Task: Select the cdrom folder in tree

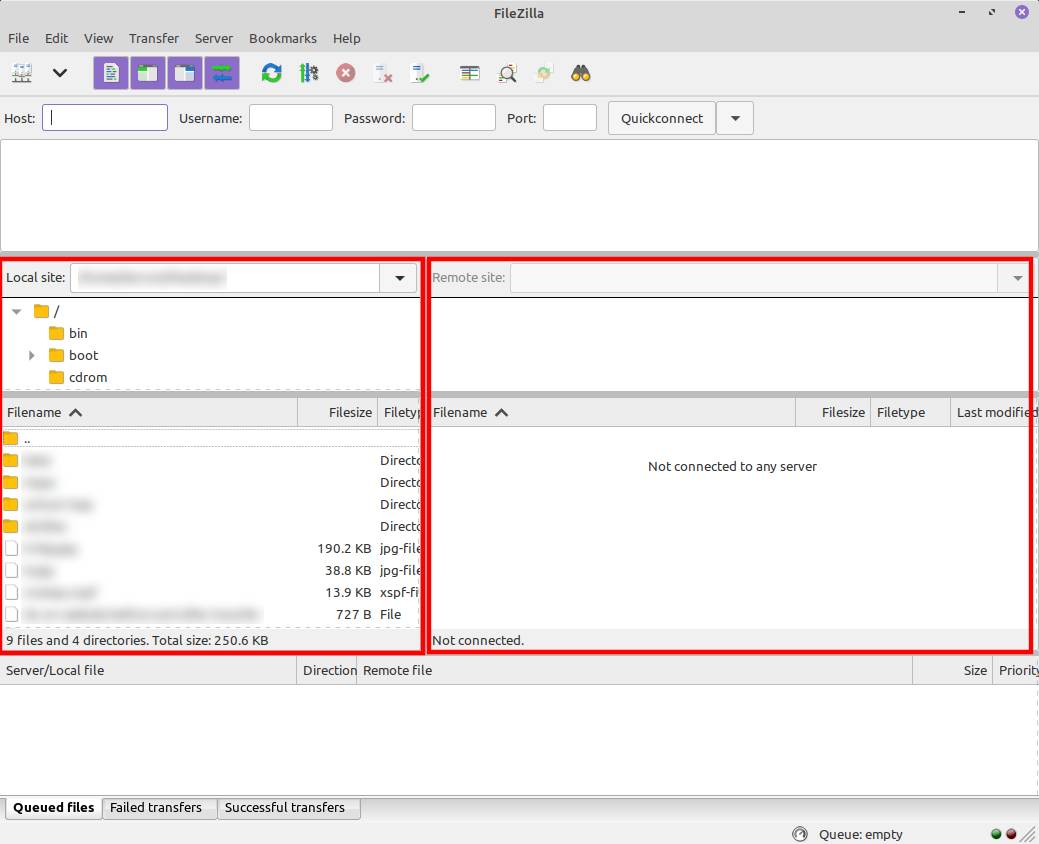Action: click(x=78, y=377)
